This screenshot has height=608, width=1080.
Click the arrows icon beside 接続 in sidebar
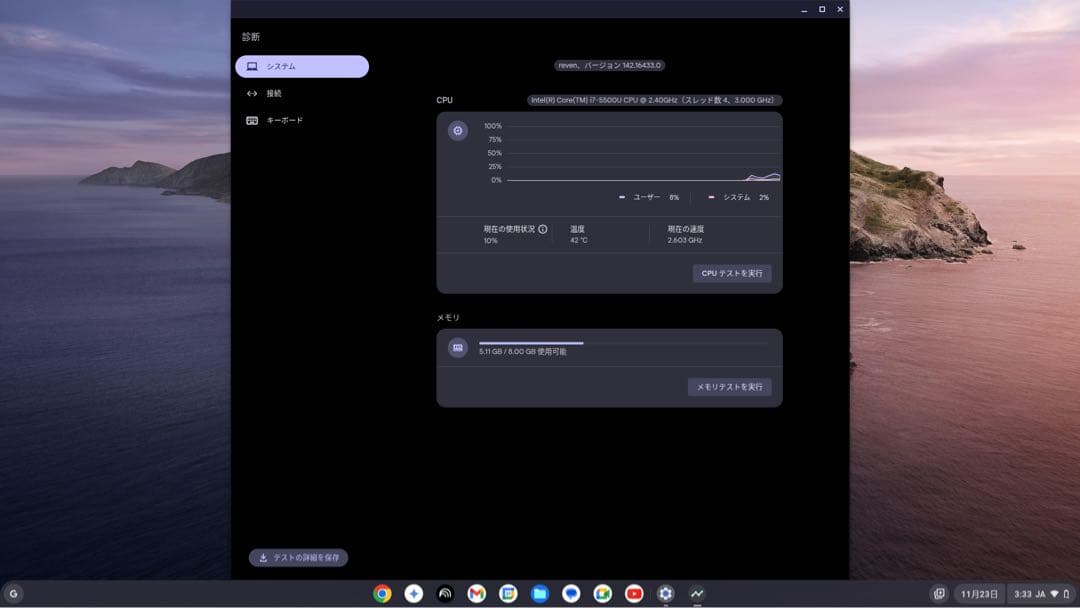click(x=253, y=93)
